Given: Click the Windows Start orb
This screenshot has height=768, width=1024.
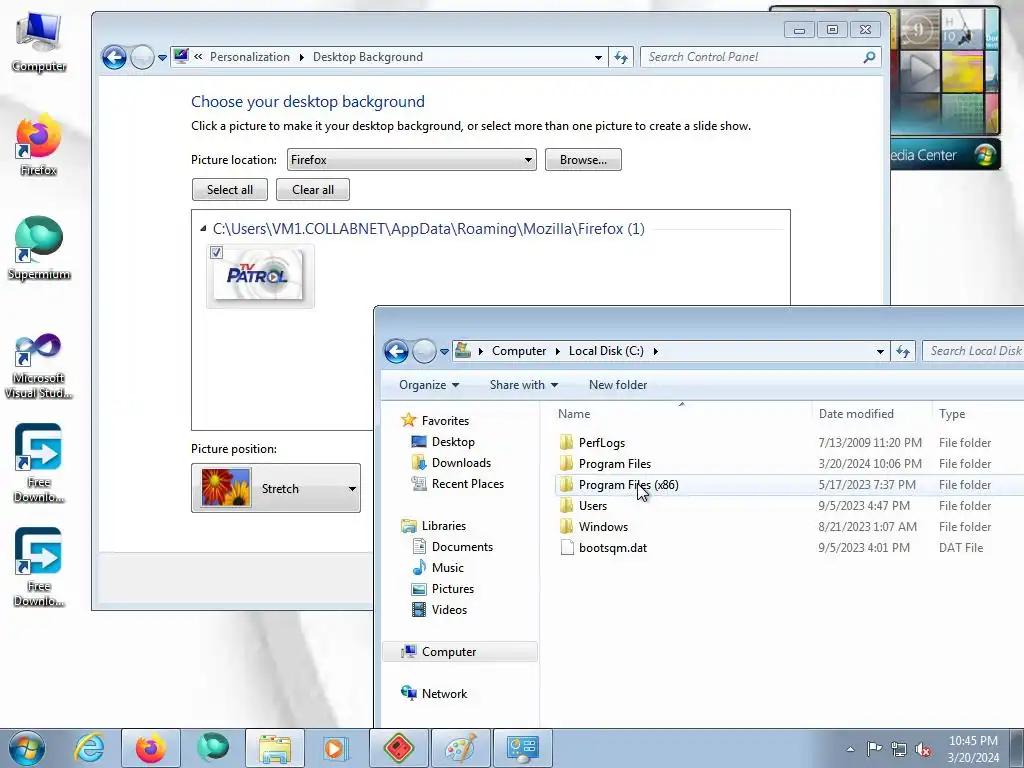Looking at the screenshot, I should point(27,748).
